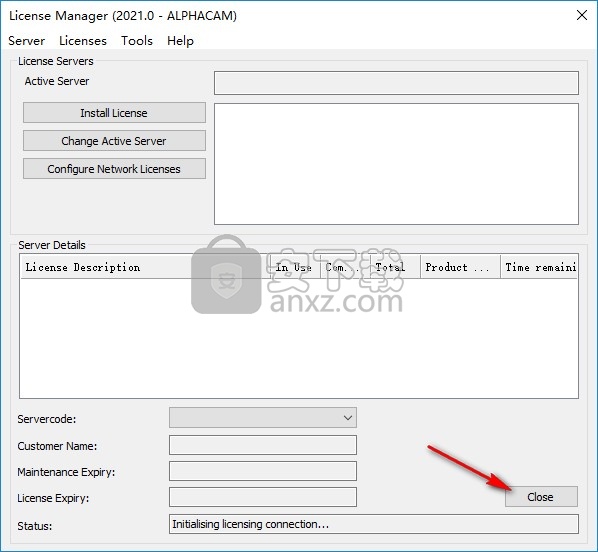598x552 pixels.
Task: Click the Maintenance Expiry field
Action: [263, 471]
